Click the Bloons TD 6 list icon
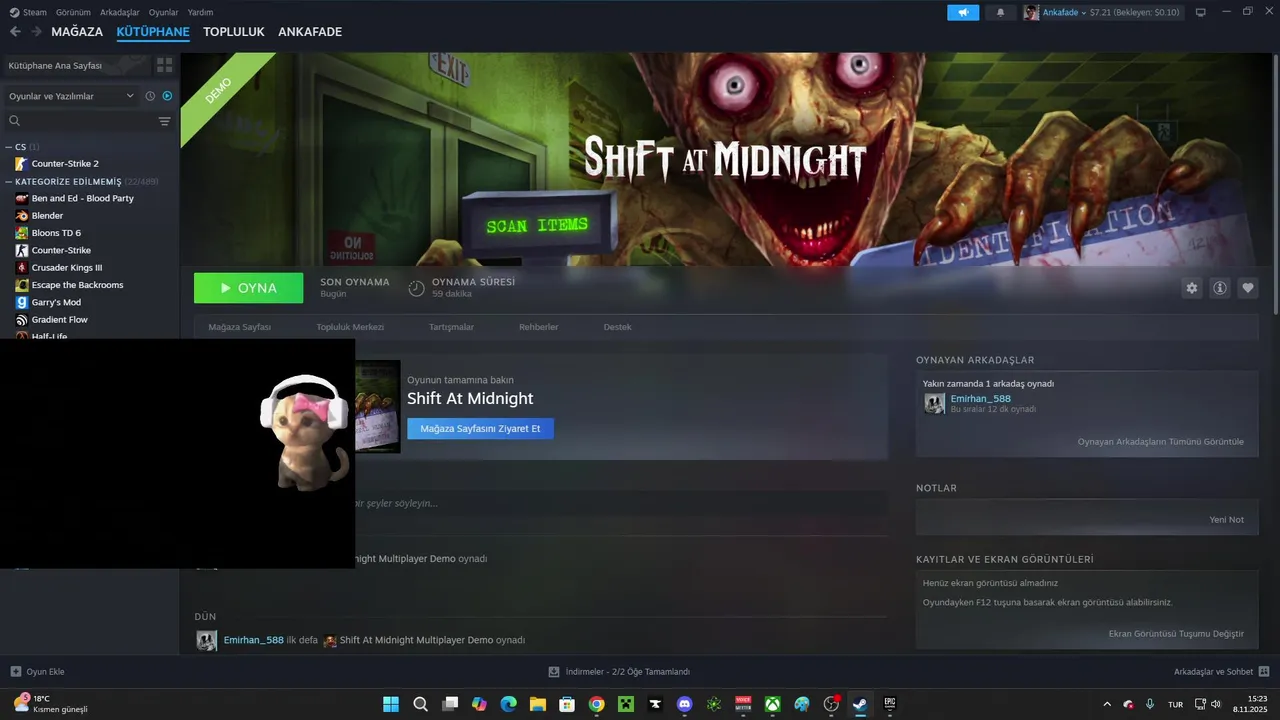Screen dimensions: 1280x720 (22, 233)
